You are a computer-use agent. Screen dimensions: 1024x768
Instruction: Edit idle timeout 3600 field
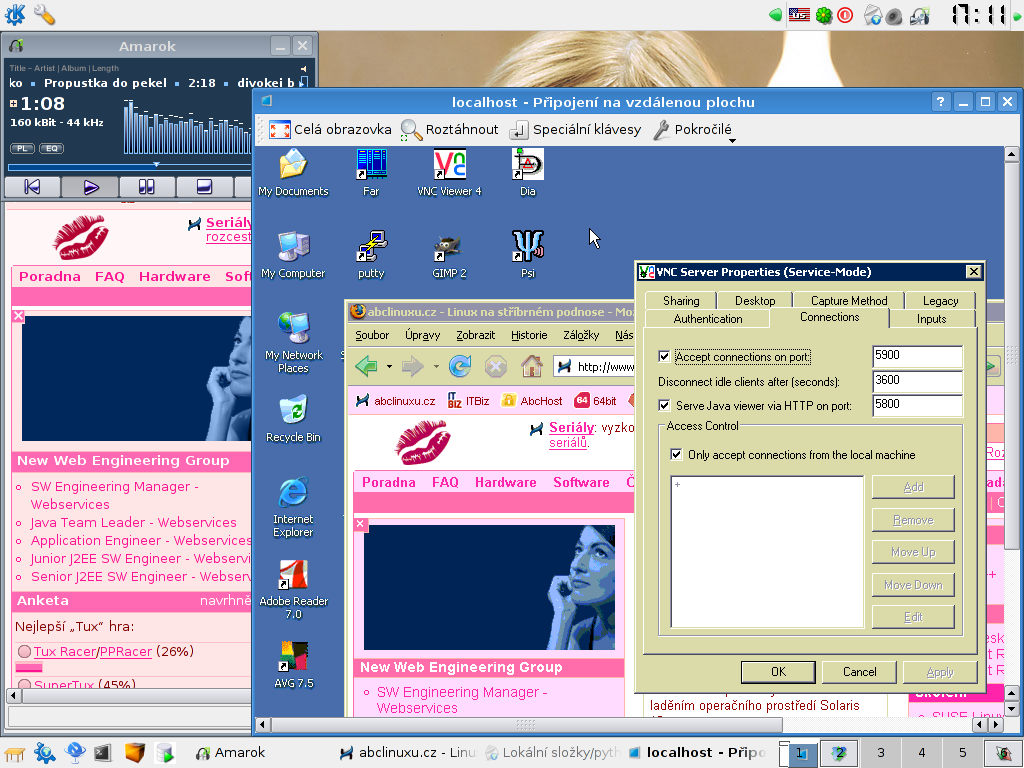pos(917,381)
